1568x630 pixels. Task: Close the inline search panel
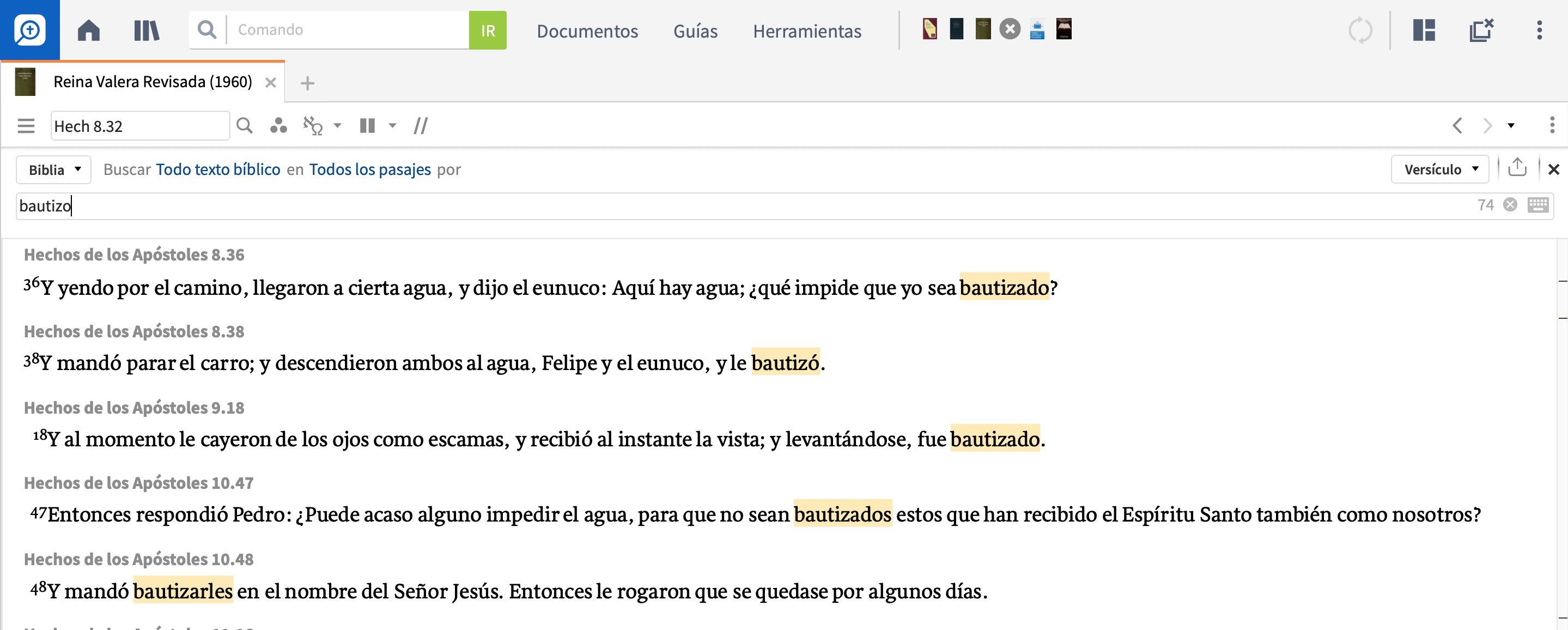click(x=1553, y=170)
